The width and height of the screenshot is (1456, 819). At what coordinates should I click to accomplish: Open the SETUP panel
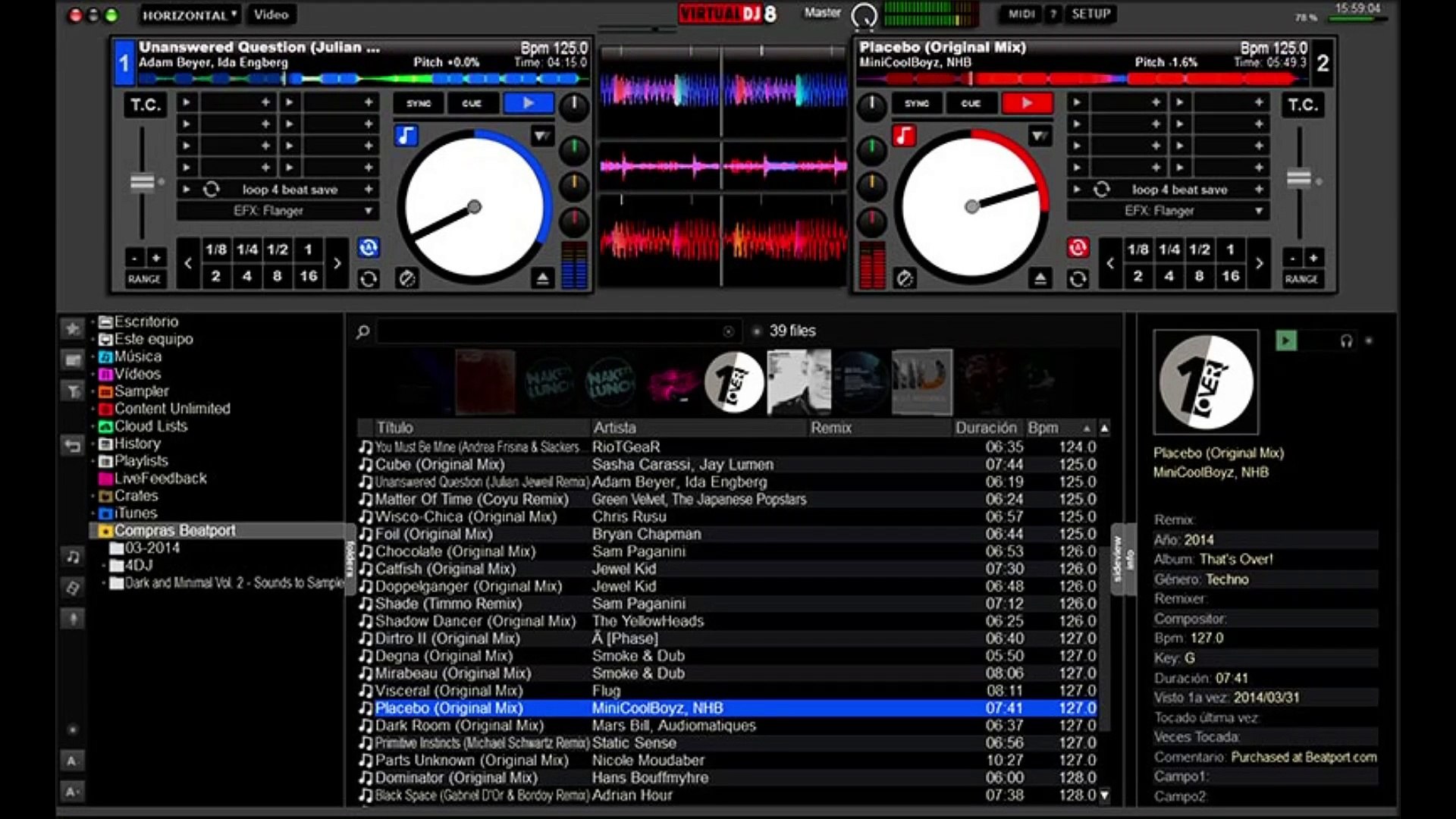1090,13
